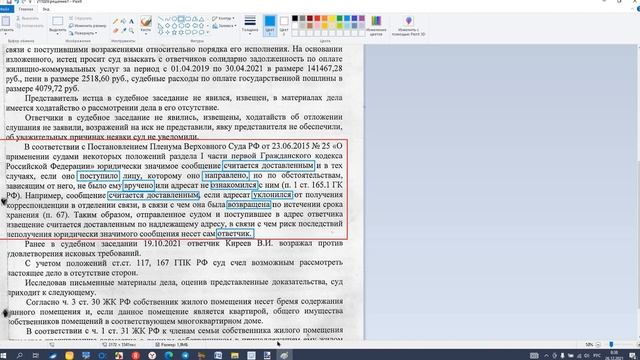Select the Color picker eyedropper tool
The image size is (640, 360).
124,30
